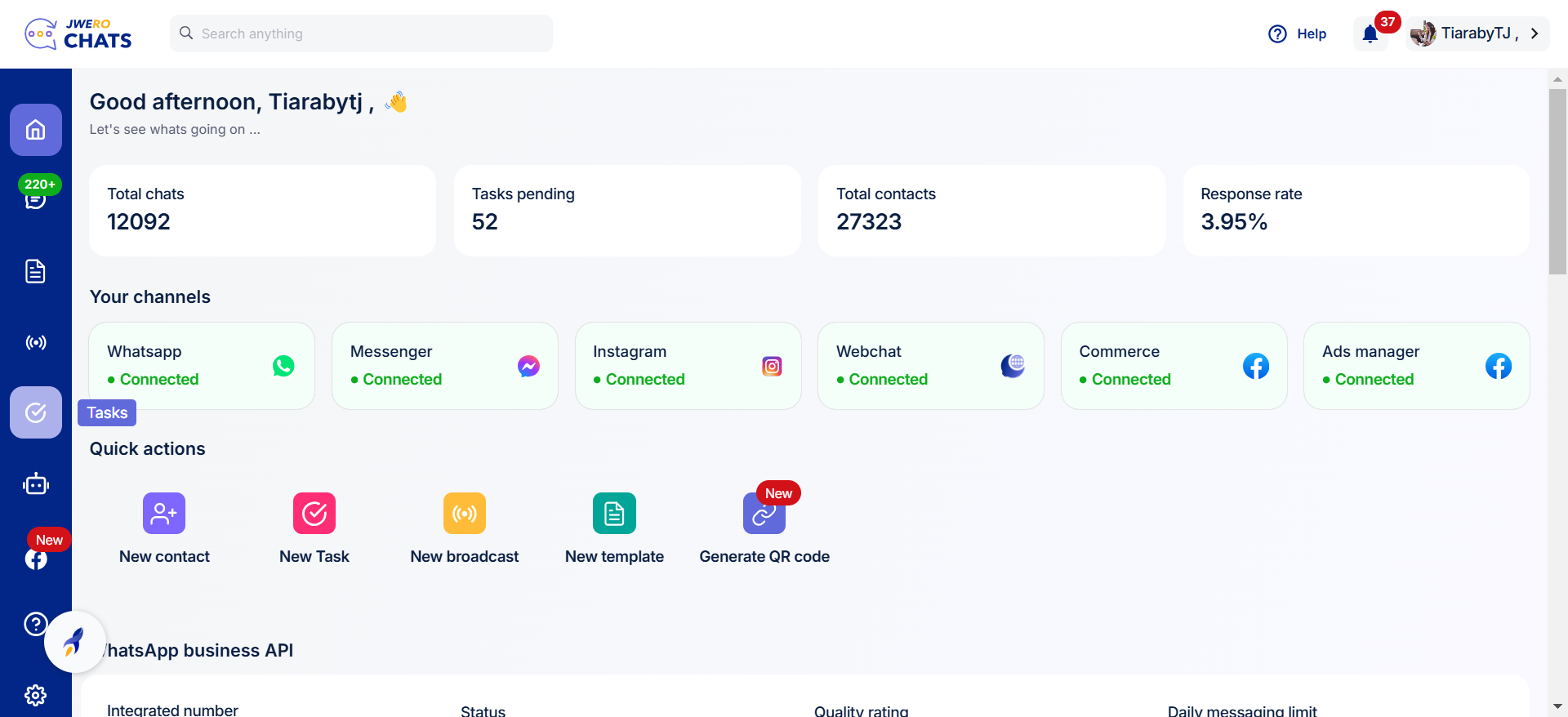Click the rocket floating button
The height and width of the screenshot is (717, 1568).
(x=74, y=642)
